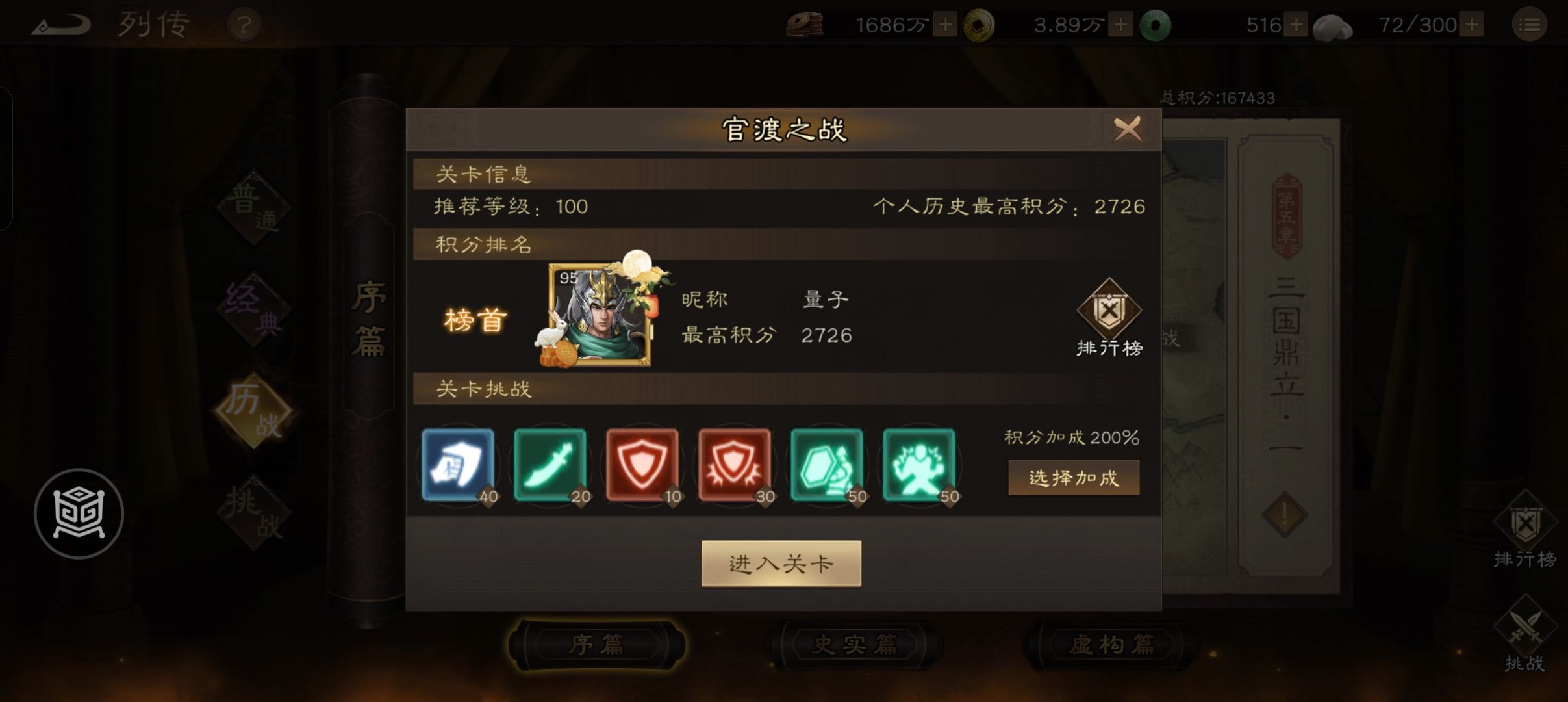Click the help question mark icon
Viewport: 1568px width, 702px height.
244,25
